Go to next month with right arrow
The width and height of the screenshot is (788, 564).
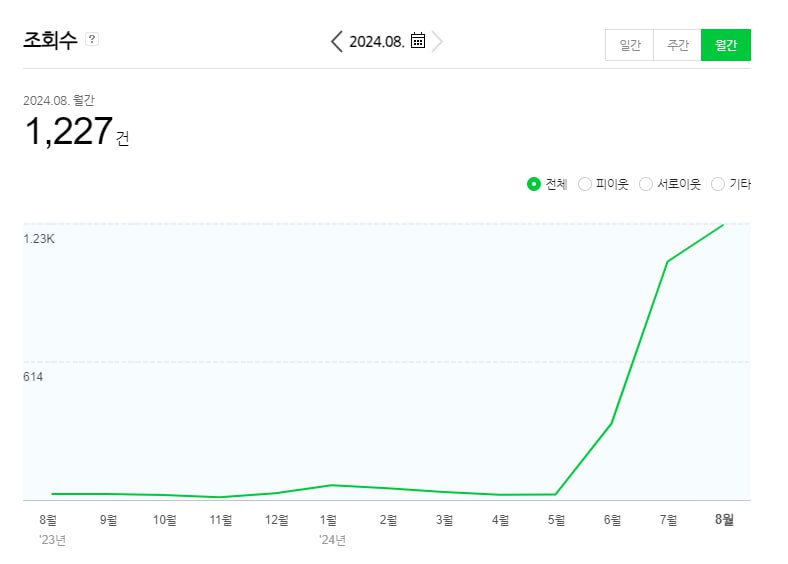click(x=438, y=41)
